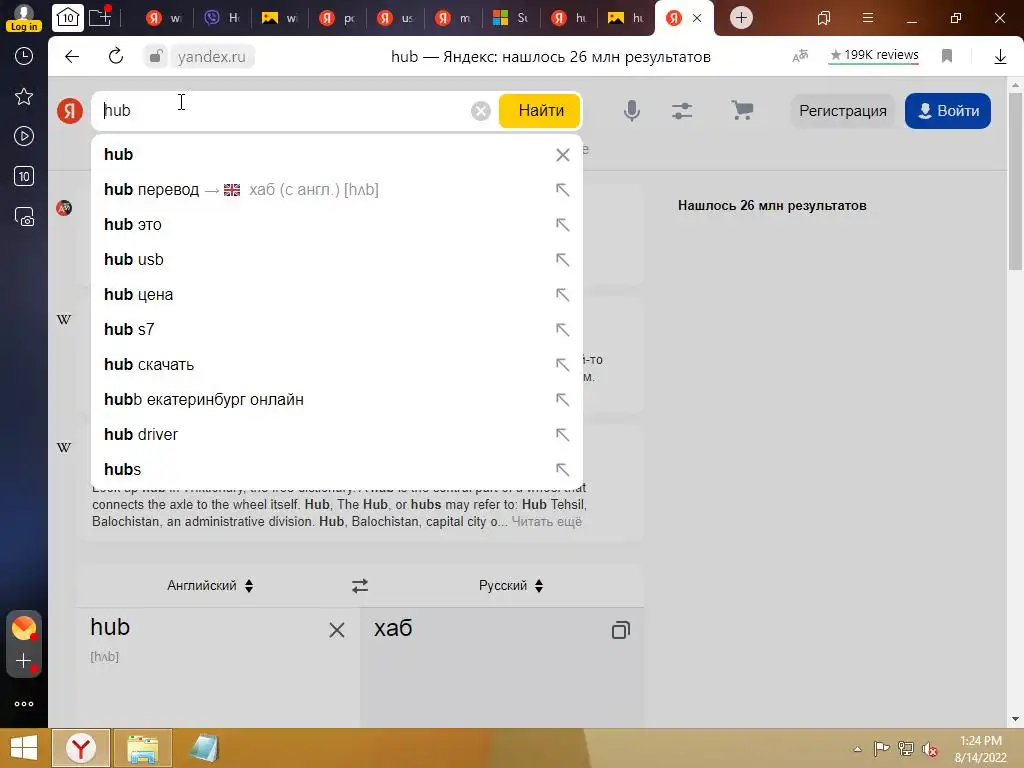Select 'hubb екатеринбург онлайн' suggestion
Screen dimensions: 1024x768
[336, 400]
